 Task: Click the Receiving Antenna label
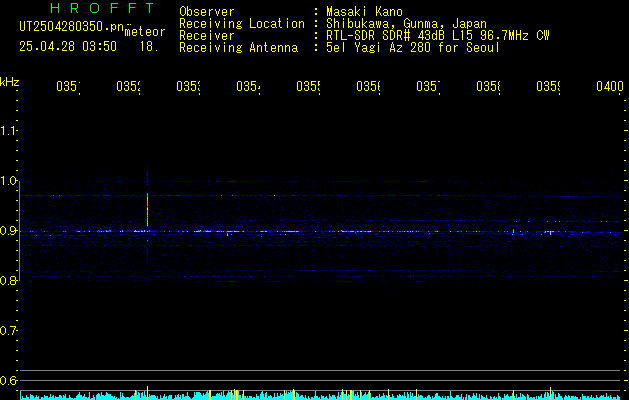tap(239, 48)
